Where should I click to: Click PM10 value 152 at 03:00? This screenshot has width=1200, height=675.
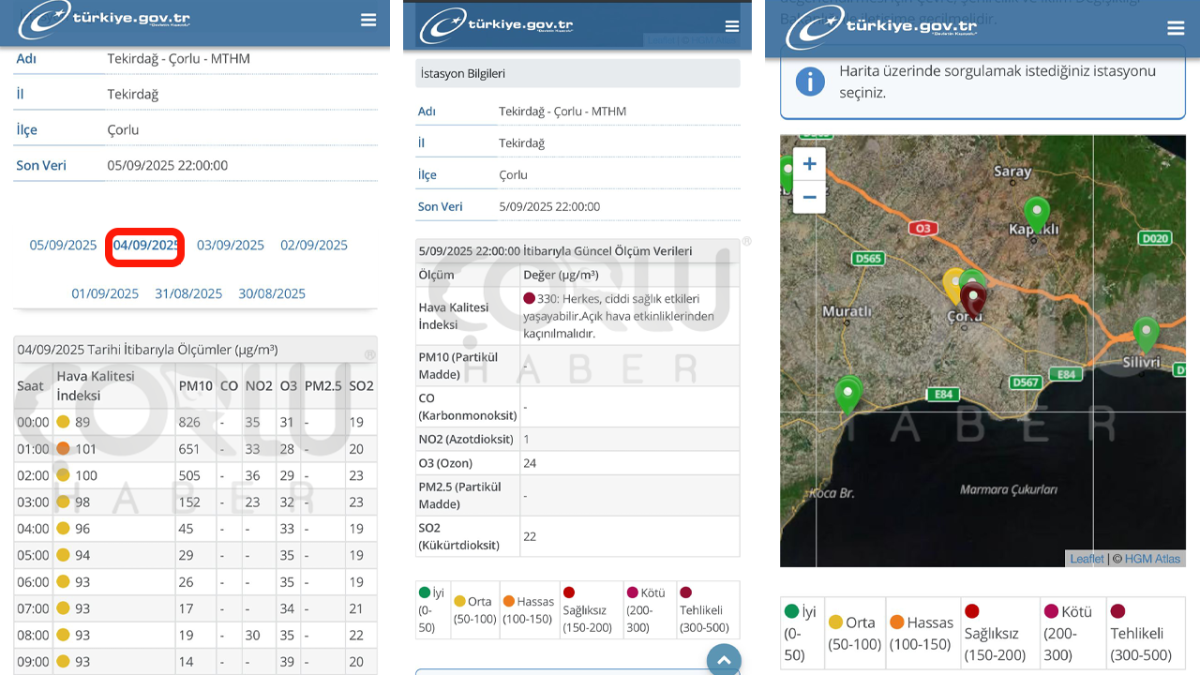pos(190,502)
